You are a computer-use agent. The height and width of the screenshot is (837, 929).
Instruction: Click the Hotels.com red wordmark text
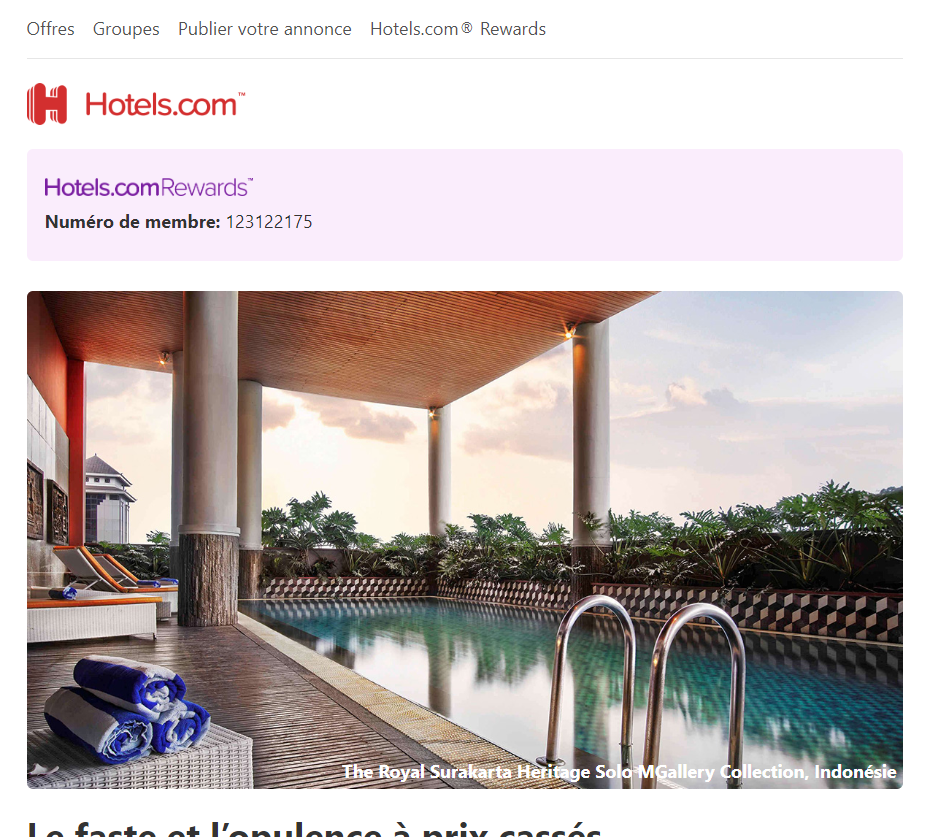coord(161,105)
